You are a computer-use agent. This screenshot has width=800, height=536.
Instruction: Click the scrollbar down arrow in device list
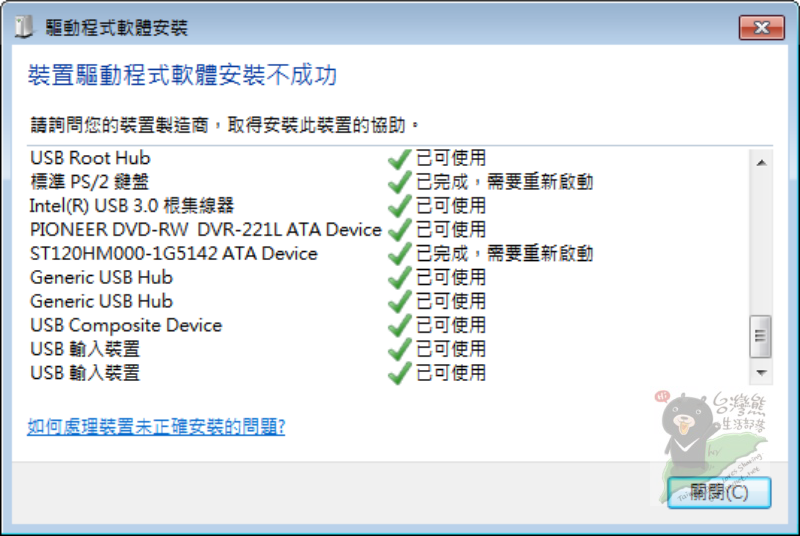tap(761, 371)
